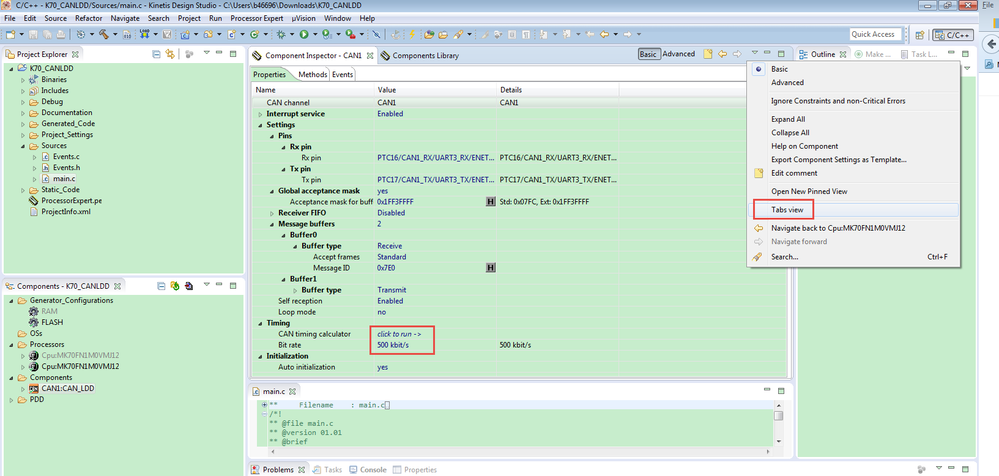Click the yellow note Edit comment icon
The image size is (999, 476).
708,54
